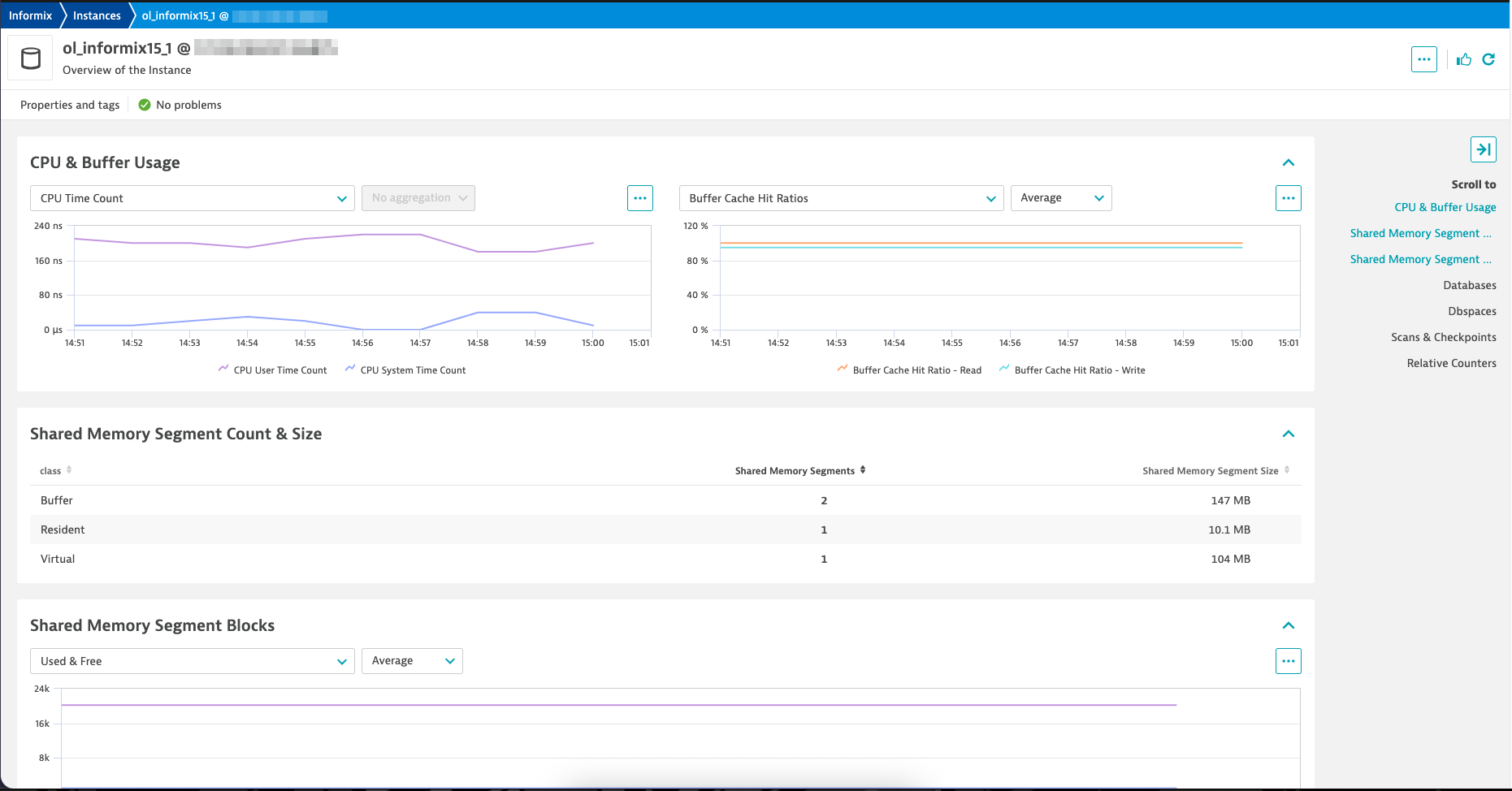
Task: Open the Used & Free dropdown
Action: pos(193,661)
